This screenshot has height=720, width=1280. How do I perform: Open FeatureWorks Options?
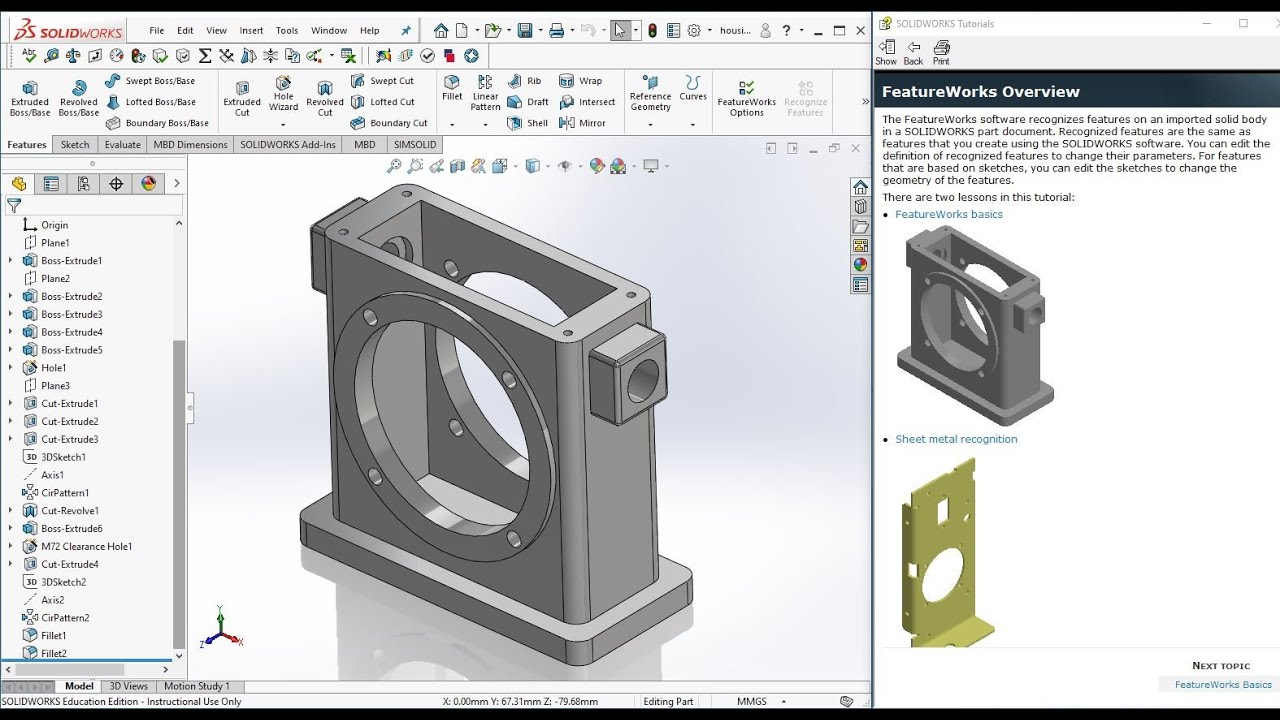click(x=747, y=98)
